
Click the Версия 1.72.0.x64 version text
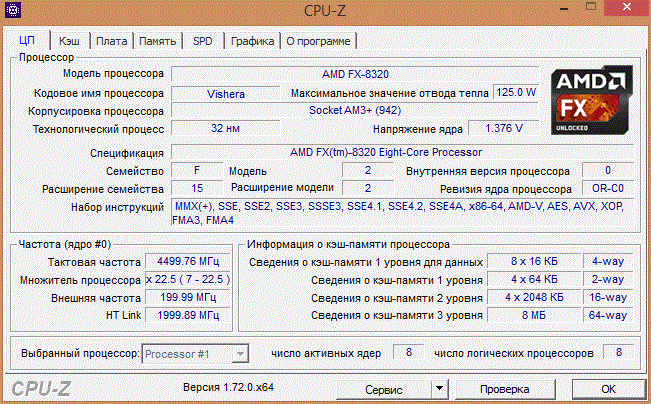[228, 387]
